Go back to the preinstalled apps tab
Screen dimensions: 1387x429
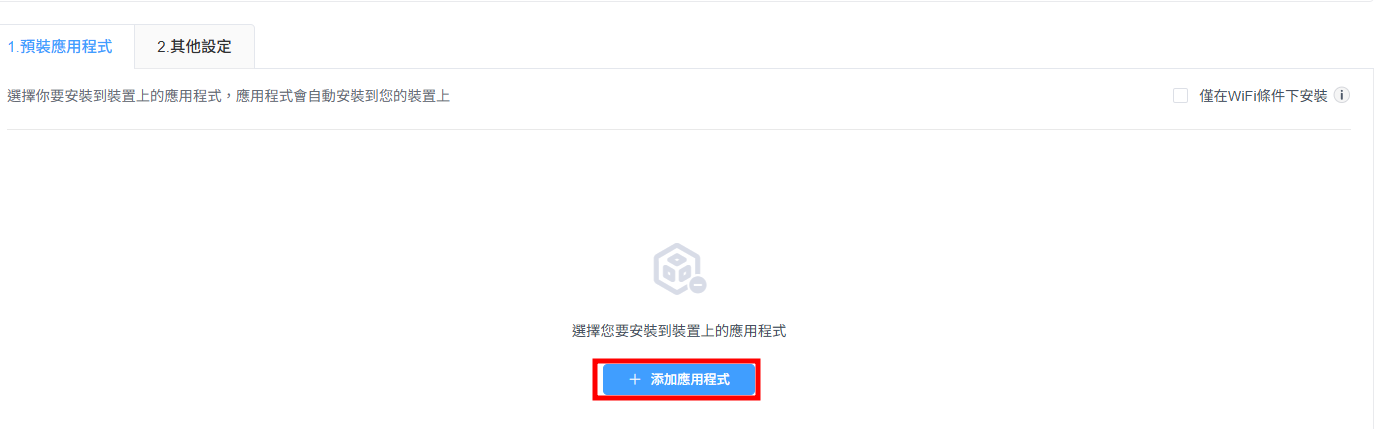[x=60, y=47]
